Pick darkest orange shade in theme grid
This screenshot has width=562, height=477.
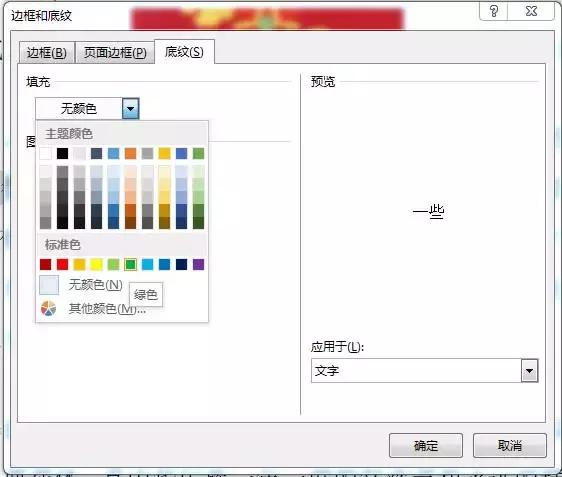pyautogui.click(x=130, y=223)
